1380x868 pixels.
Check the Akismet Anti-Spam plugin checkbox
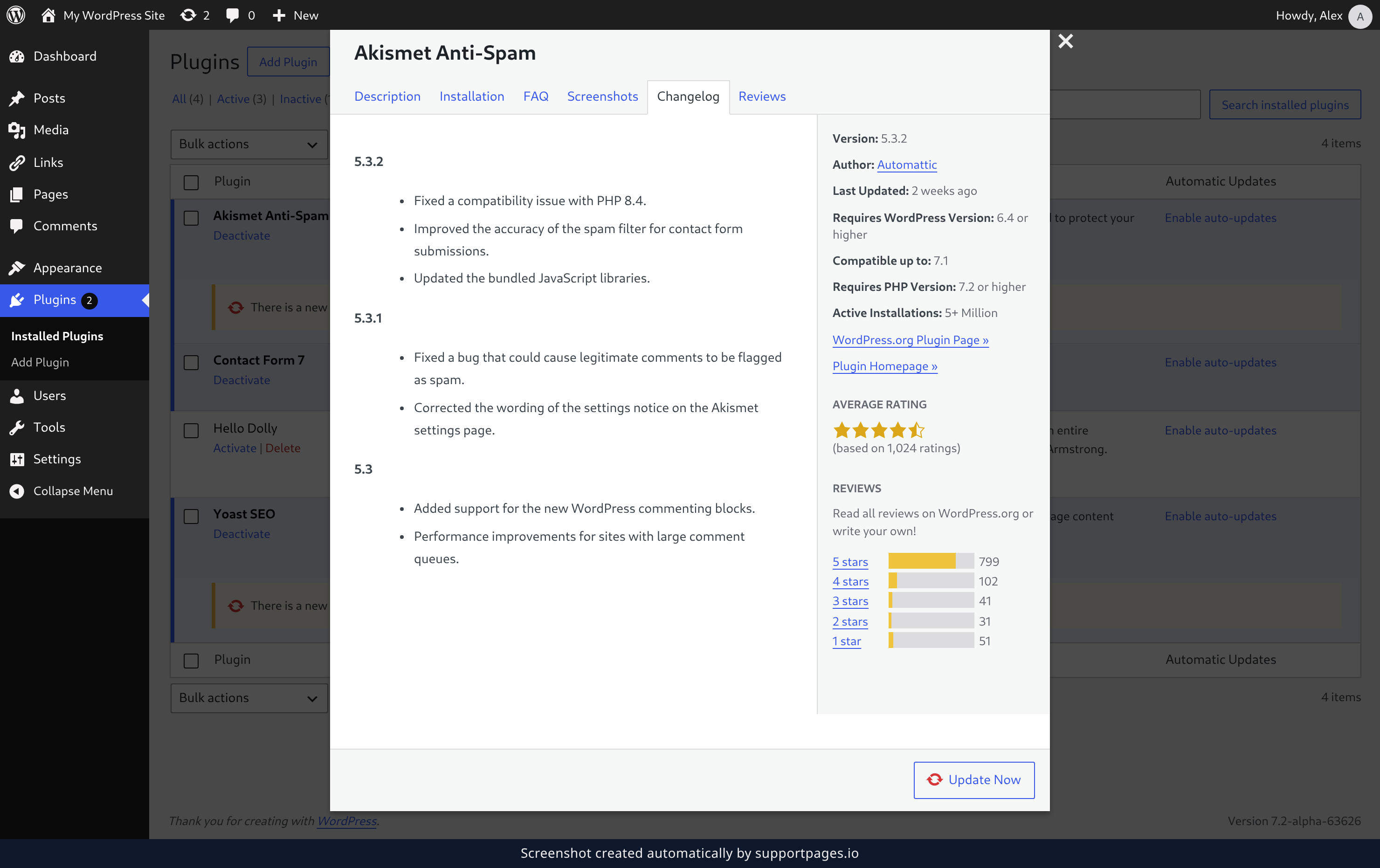coord(191,218)
